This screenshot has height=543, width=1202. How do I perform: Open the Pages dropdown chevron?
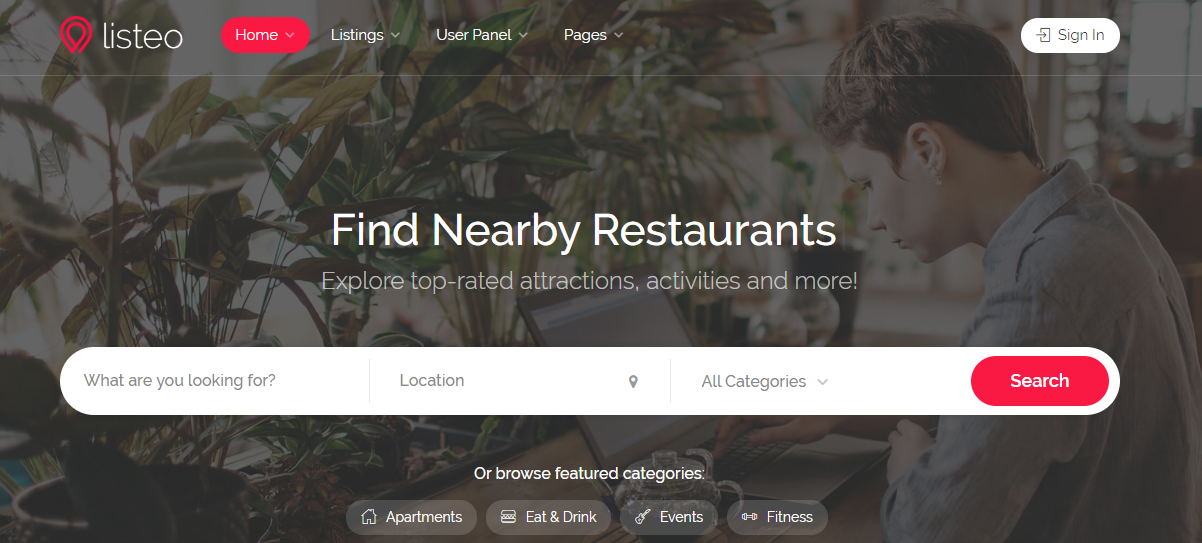coord(619,35)
